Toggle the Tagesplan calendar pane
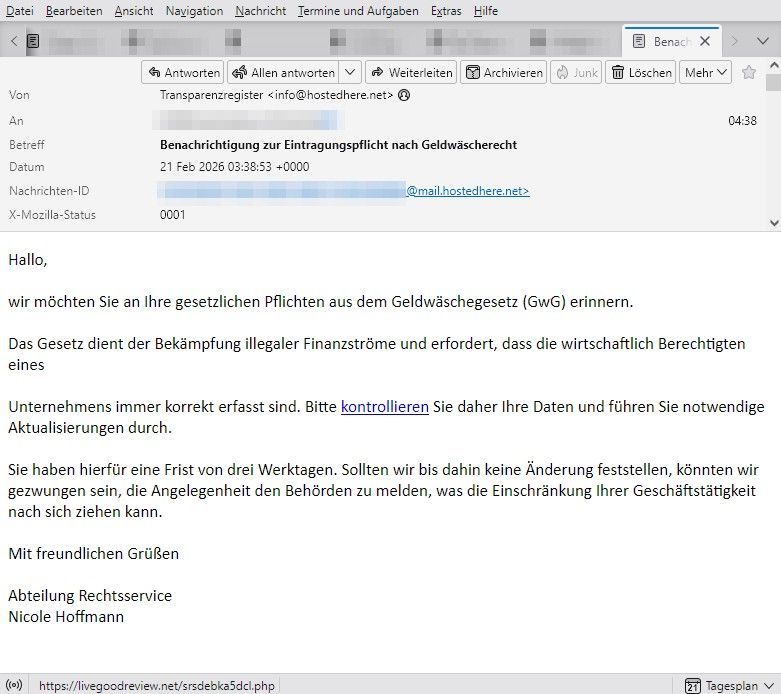 [x=722, y=686]
